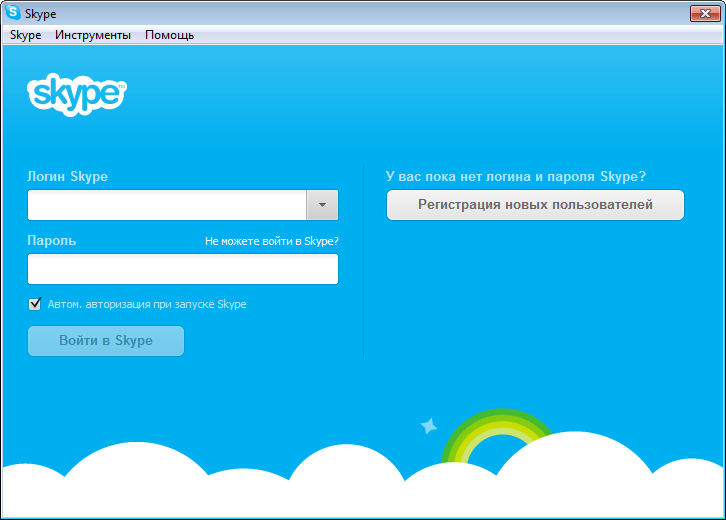Toggle the Автом. авторизация checkbox
The width and height of the screenshot is (726, 520).
[35, 304]
